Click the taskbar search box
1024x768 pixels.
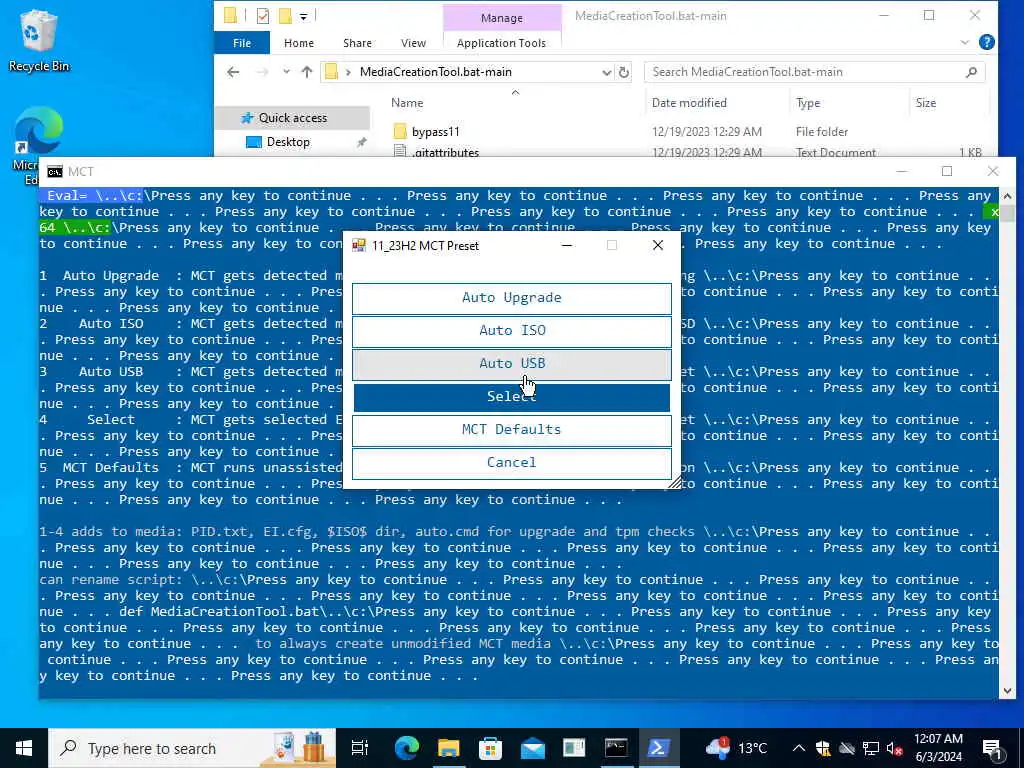coord(192,748)
